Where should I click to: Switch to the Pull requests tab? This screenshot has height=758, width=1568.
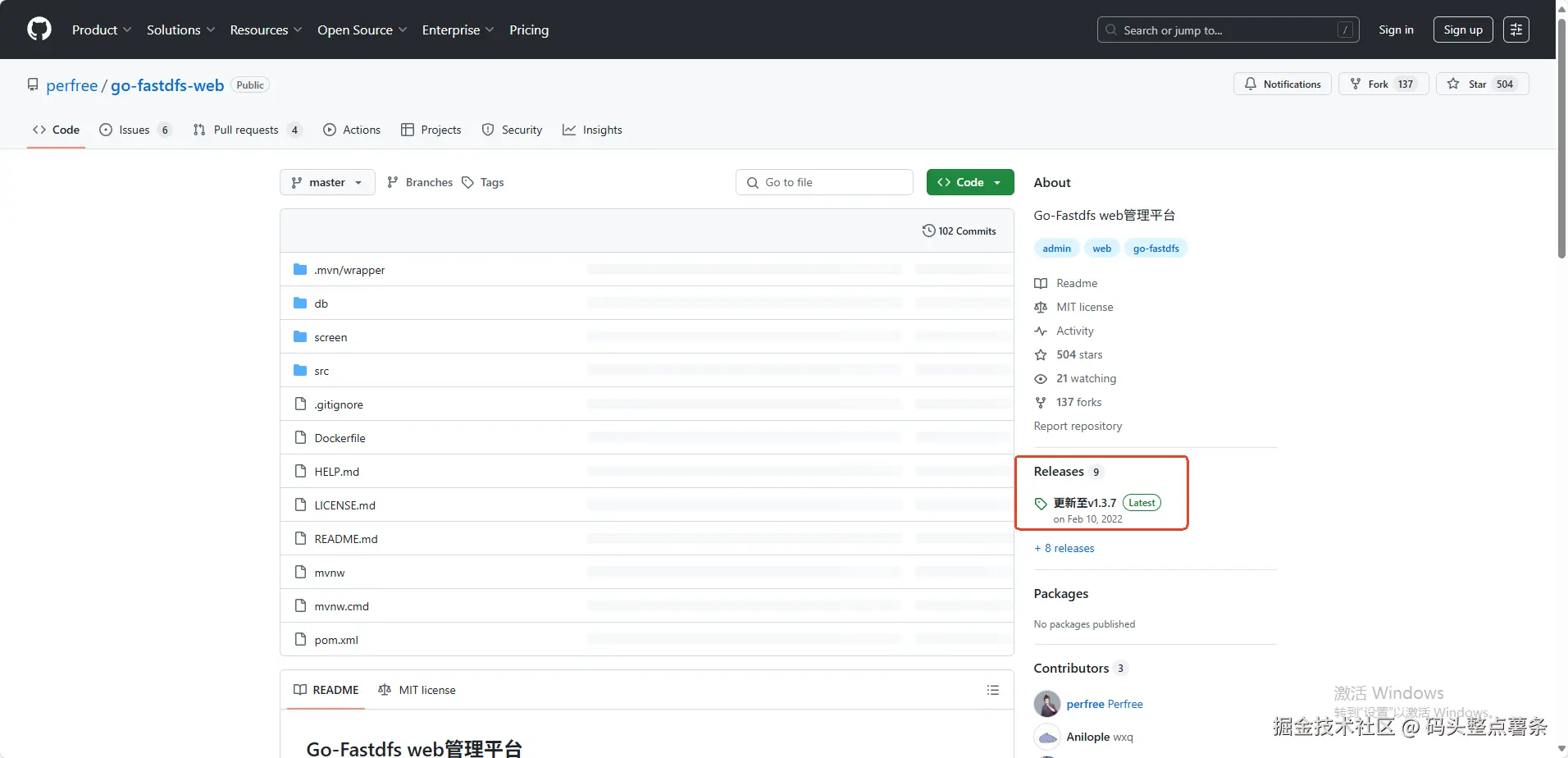pyautogui.click(x=247, y=130)
